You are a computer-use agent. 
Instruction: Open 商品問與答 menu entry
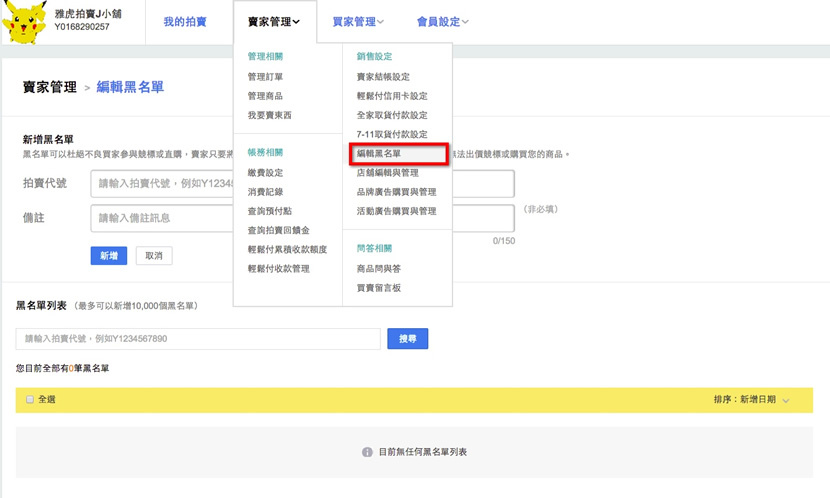(x=379, y=269)
